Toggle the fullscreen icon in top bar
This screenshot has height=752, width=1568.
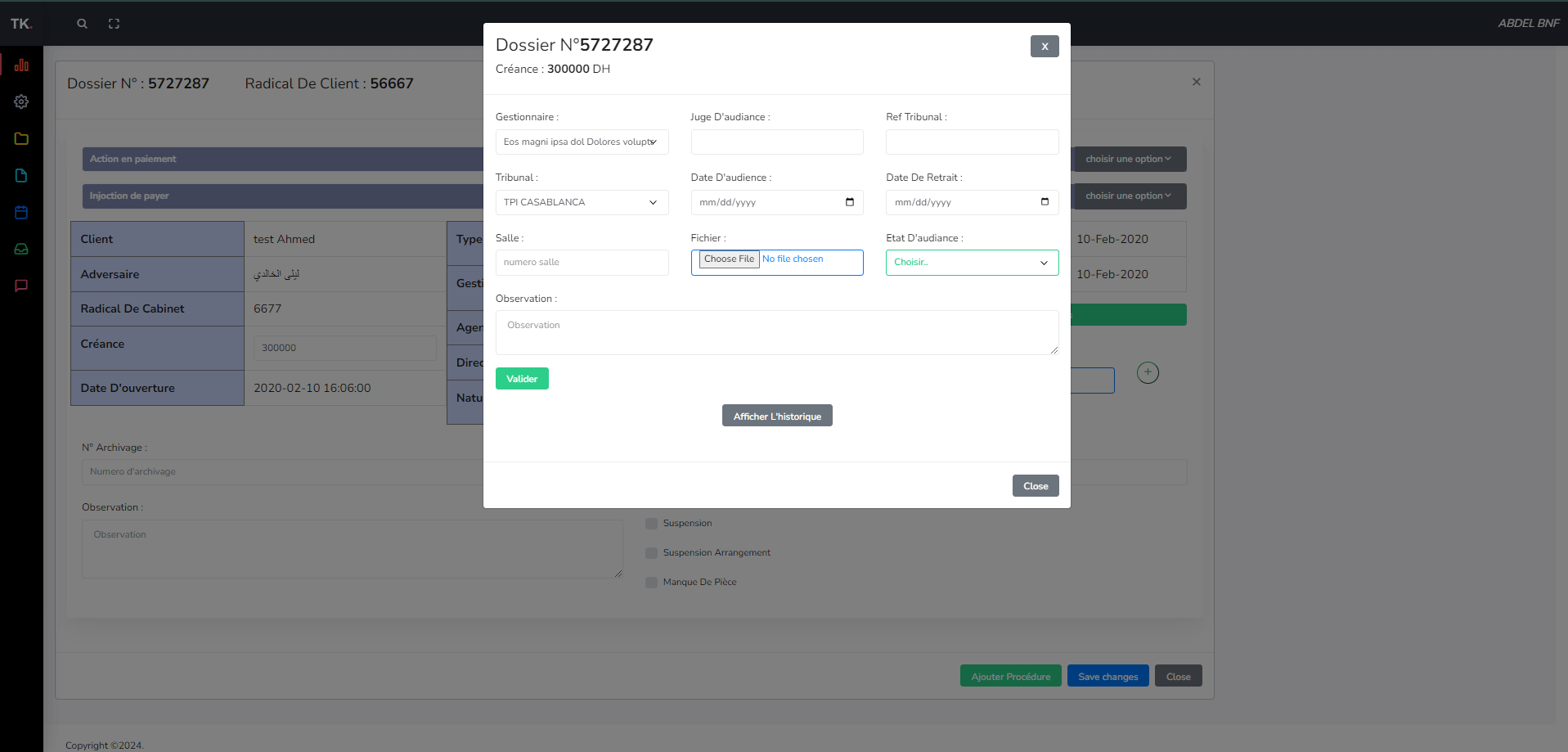point(114,24)
